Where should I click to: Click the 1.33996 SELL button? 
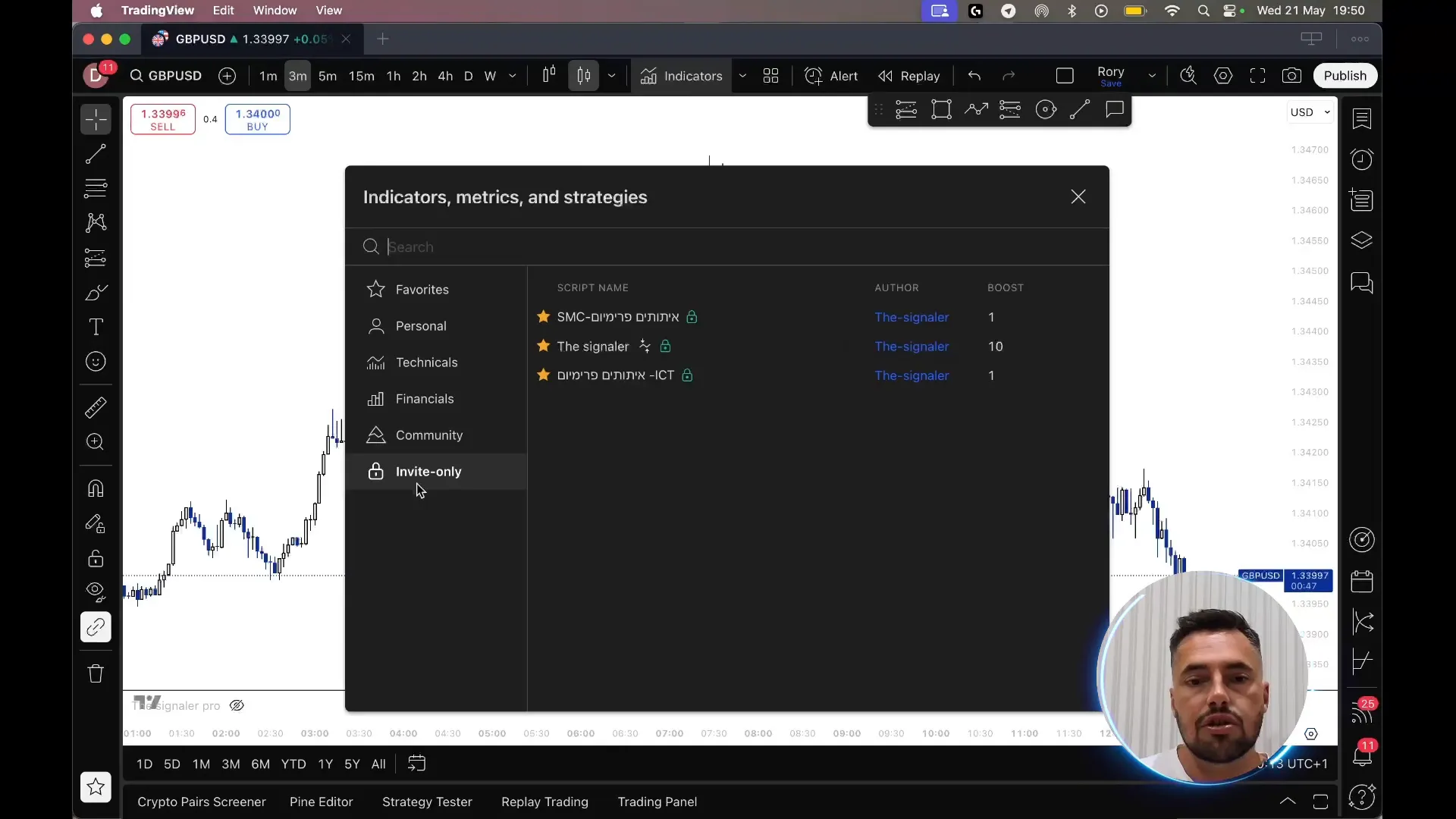click(x=163, y=119)
